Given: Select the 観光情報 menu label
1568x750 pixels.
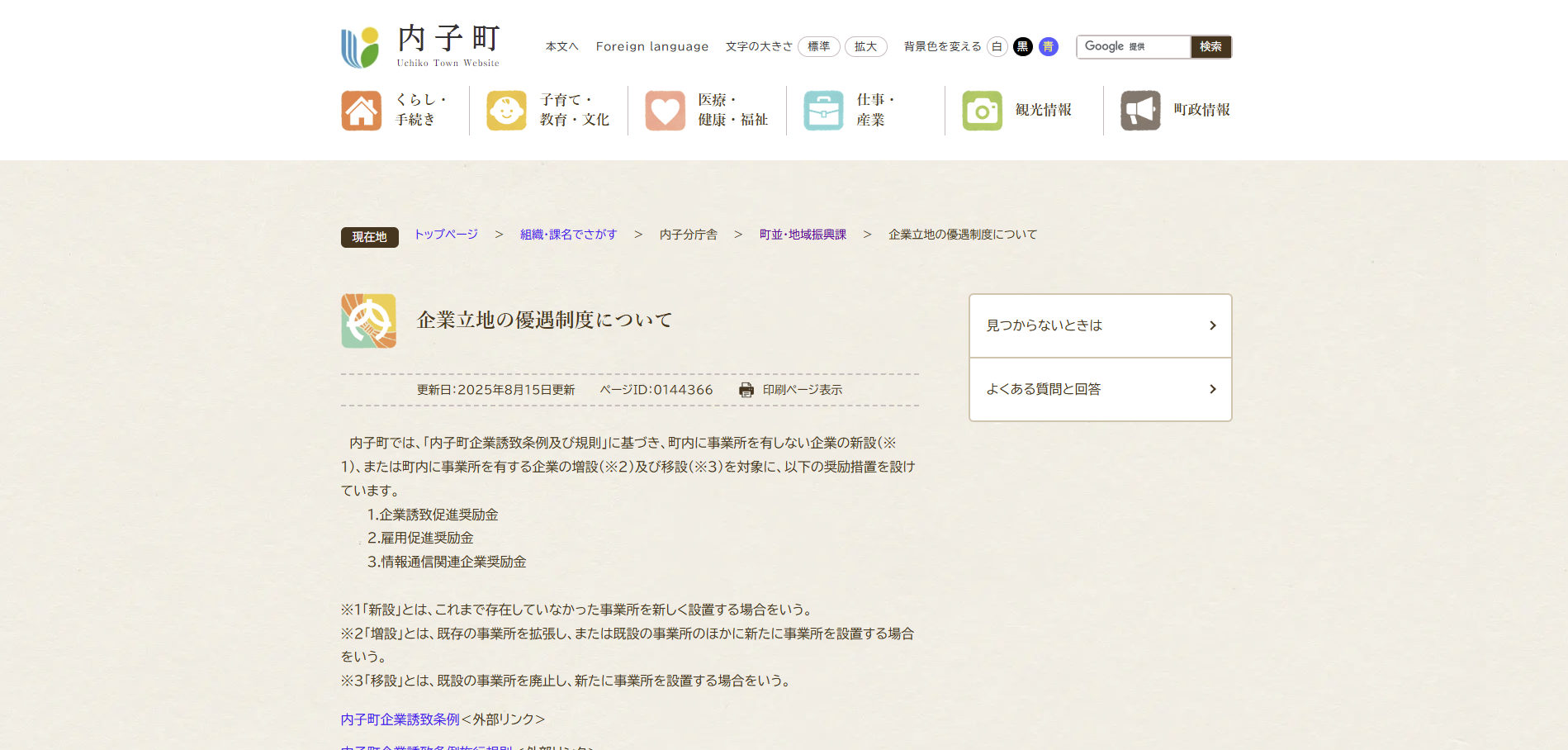Looking at the screenshot, I should click(x=1044, y=110).
